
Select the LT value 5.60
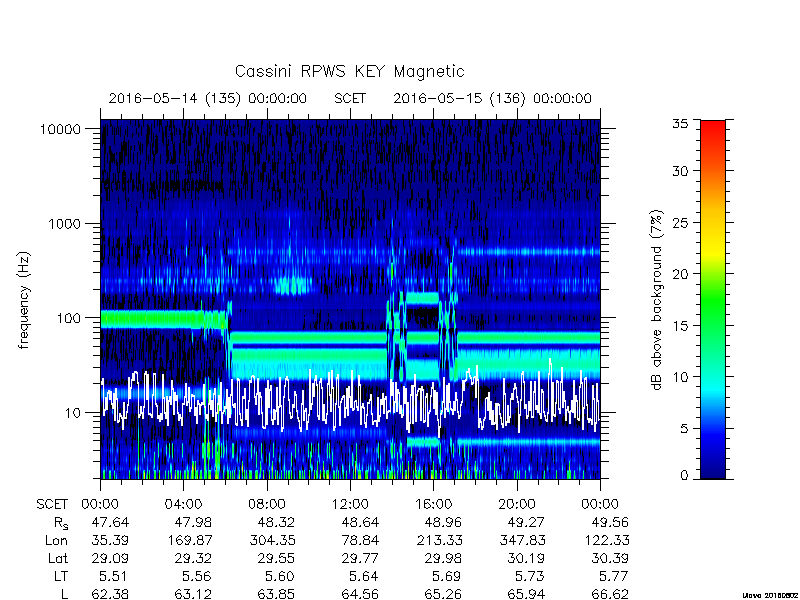(279, 577)
